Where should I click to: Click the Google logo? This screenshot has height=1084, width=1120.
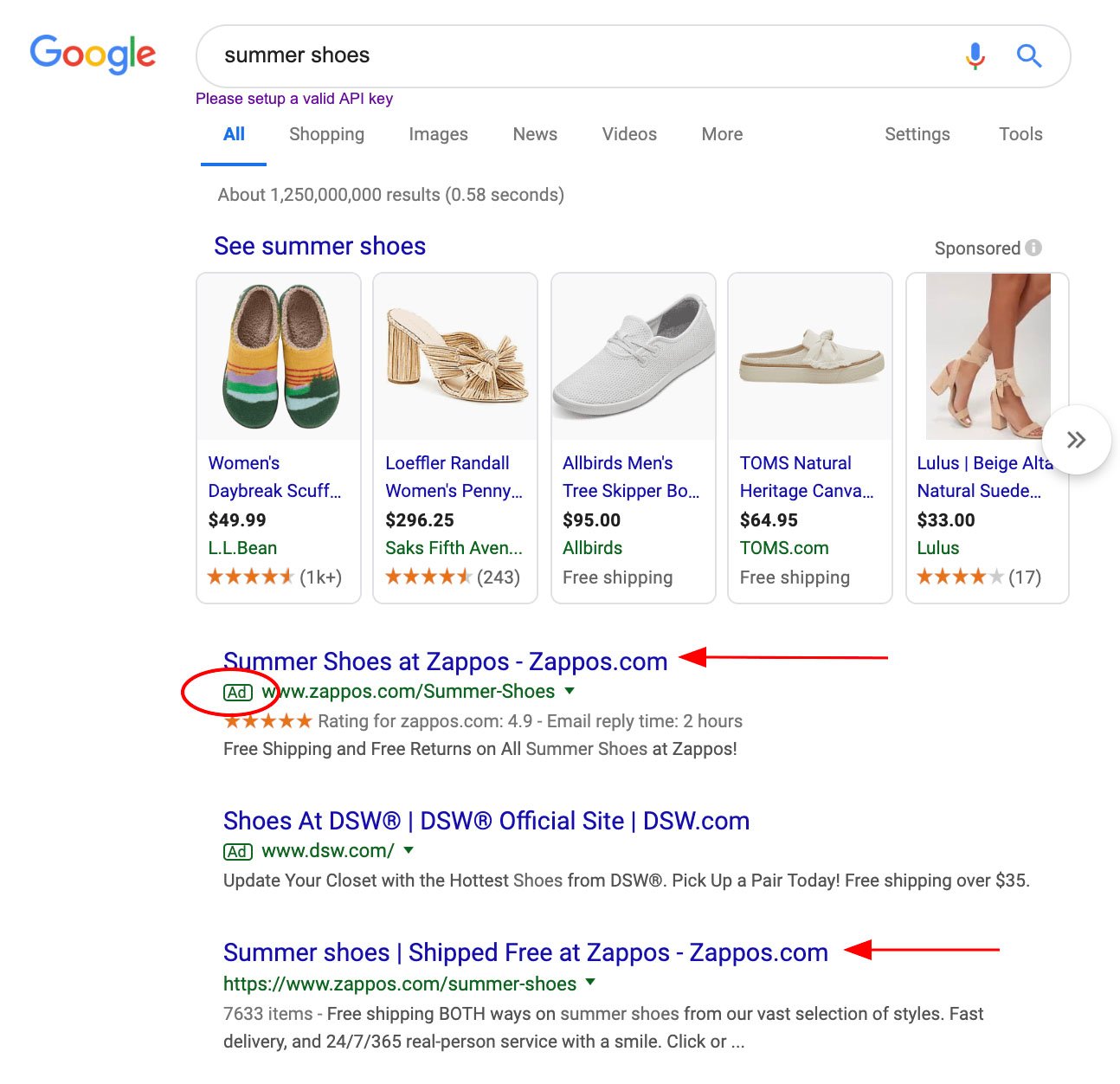click(93, 55)
